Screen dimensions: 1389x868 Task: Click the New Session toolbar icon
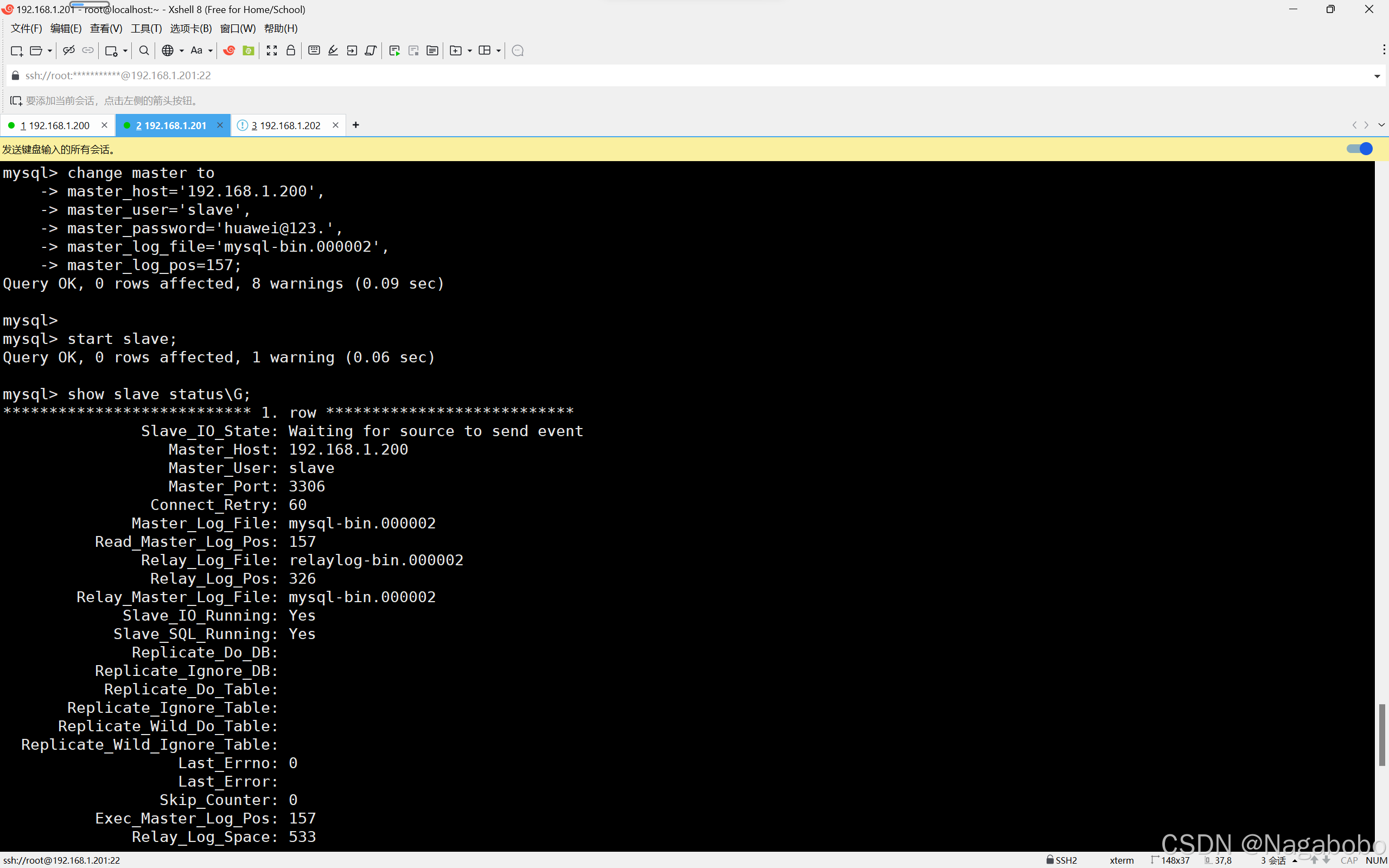point(17,50)
